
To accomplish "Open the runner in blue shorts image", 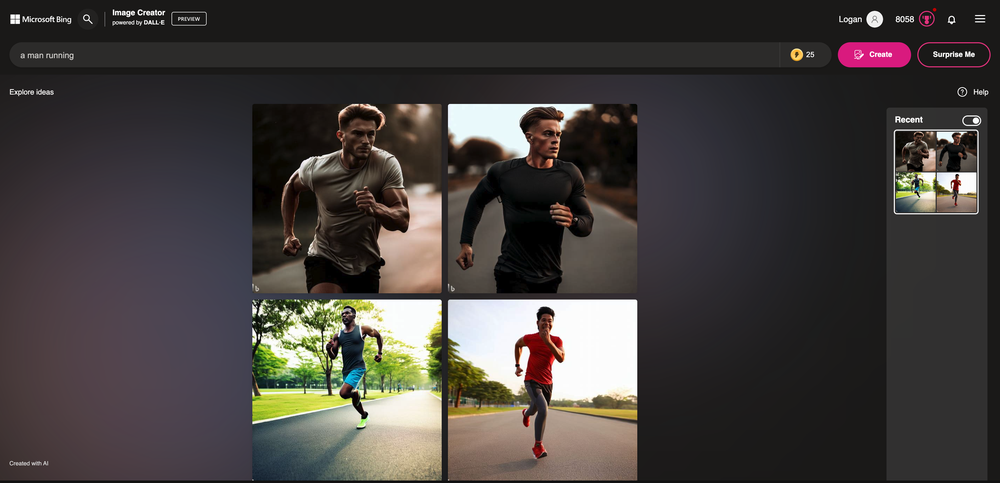I will point(347,390).
